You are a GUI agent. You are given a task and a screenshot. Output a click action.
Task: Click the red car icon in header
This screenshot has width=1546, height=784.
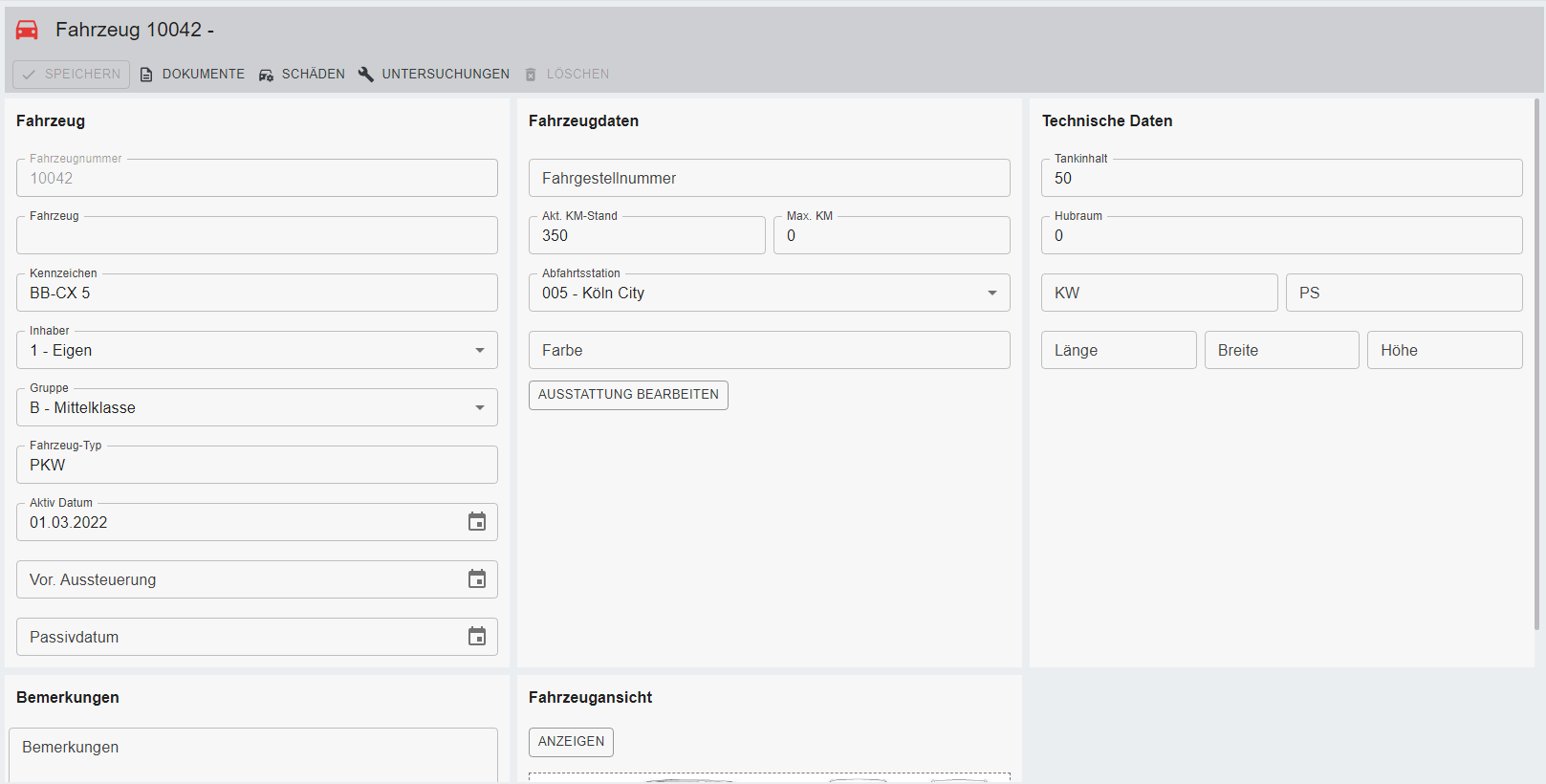[x=27, y=30]
